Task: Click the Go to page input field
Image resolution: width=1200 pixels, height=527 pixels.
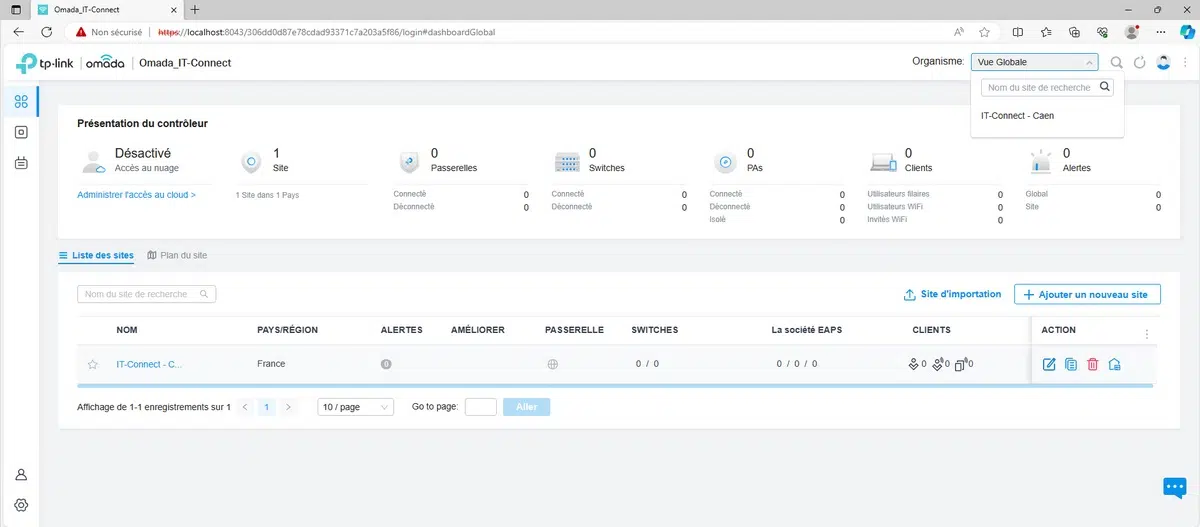Action: click(480, 407)
